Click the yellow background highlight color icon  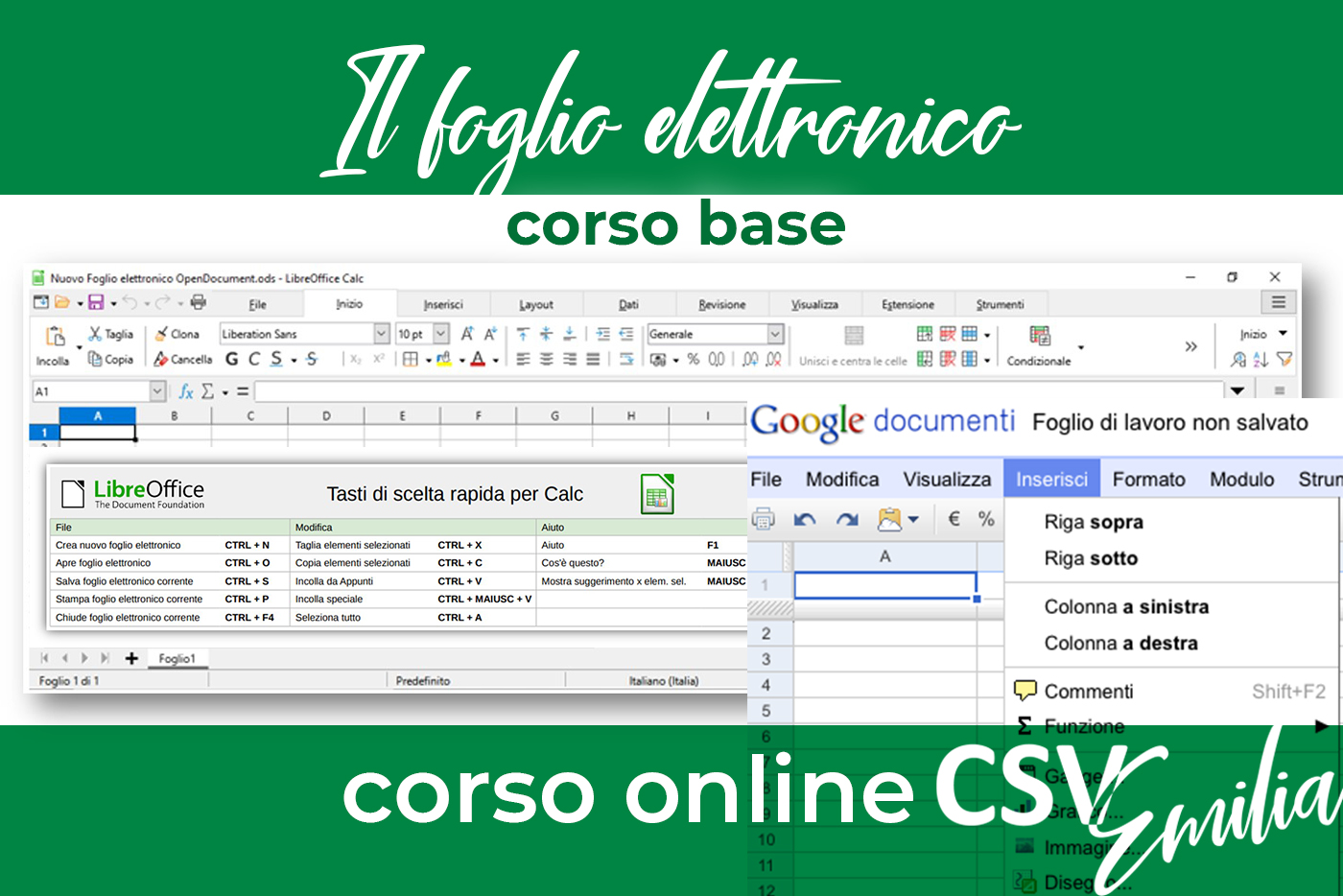pyautogui.click(x=444, y=359)
